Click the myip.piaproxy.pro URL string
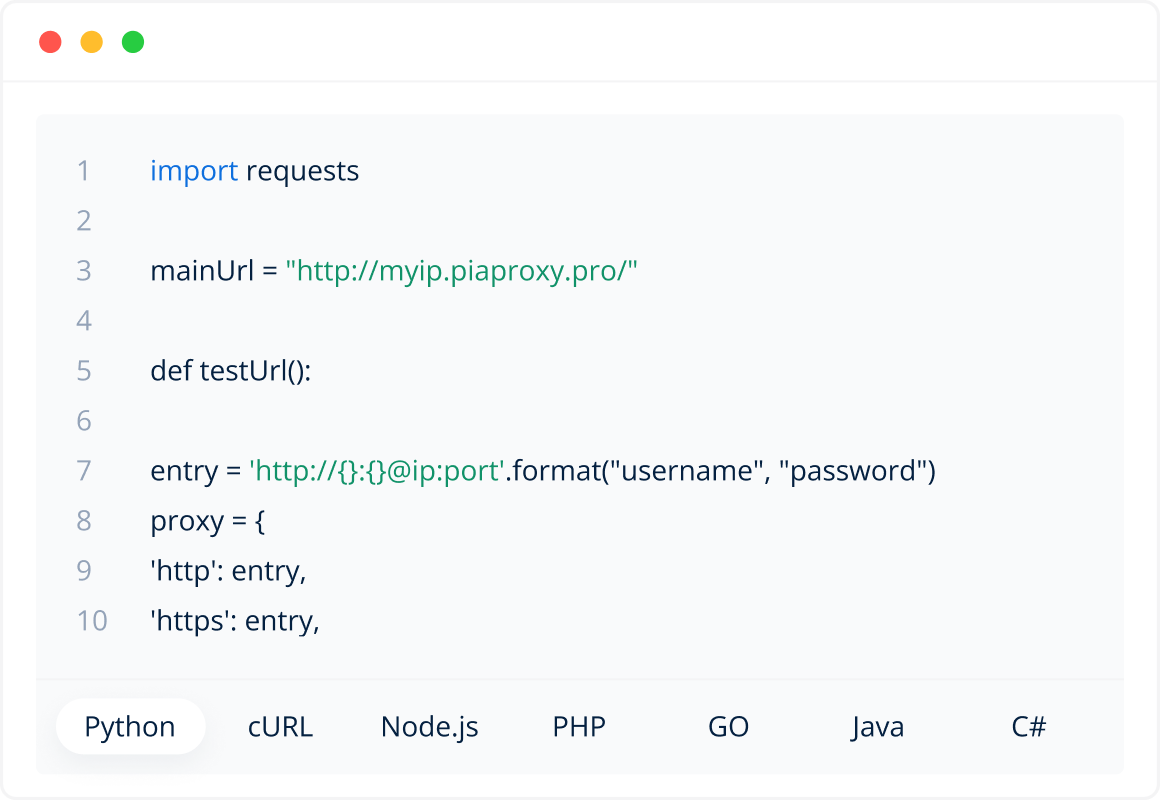Viewport: 1160px width, 800px height. click(461, 271)
